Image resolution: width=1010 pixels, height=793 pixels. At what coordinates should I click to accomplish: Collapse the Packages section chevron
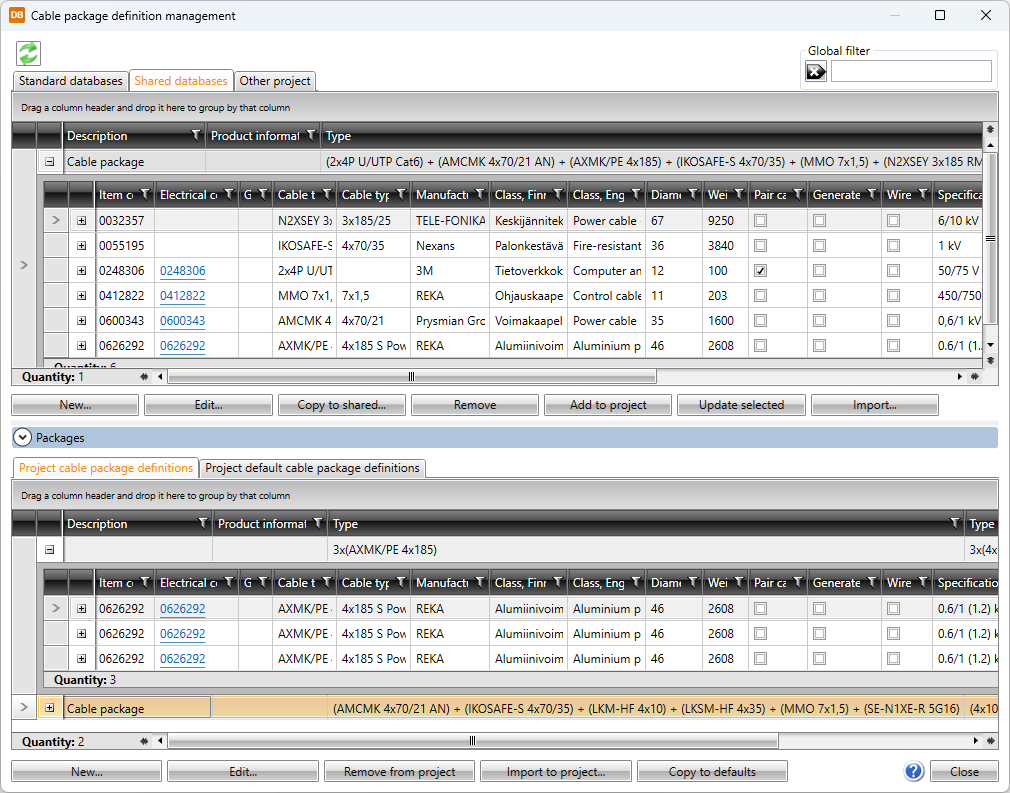point(22,437)
